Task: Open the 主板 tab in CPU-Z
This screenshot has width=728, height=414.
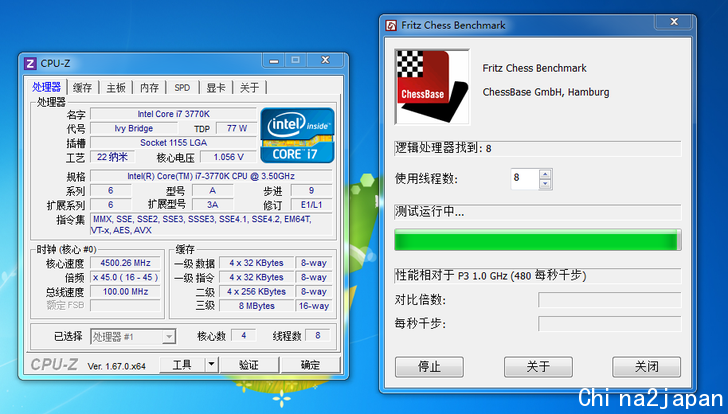Action: (116, 87)
